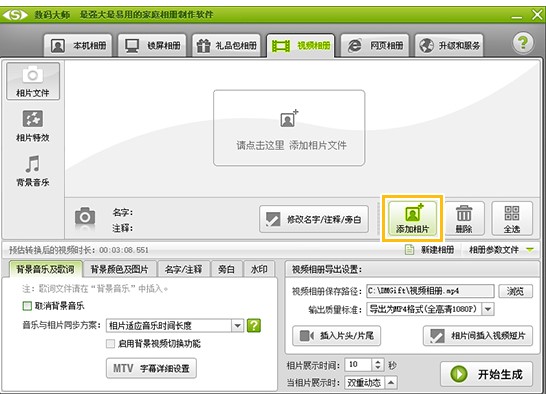The width and height of the screenshot is (546, 394).
Task: Switch to the 礼品包相册 tab
Action: pos(226,45)
